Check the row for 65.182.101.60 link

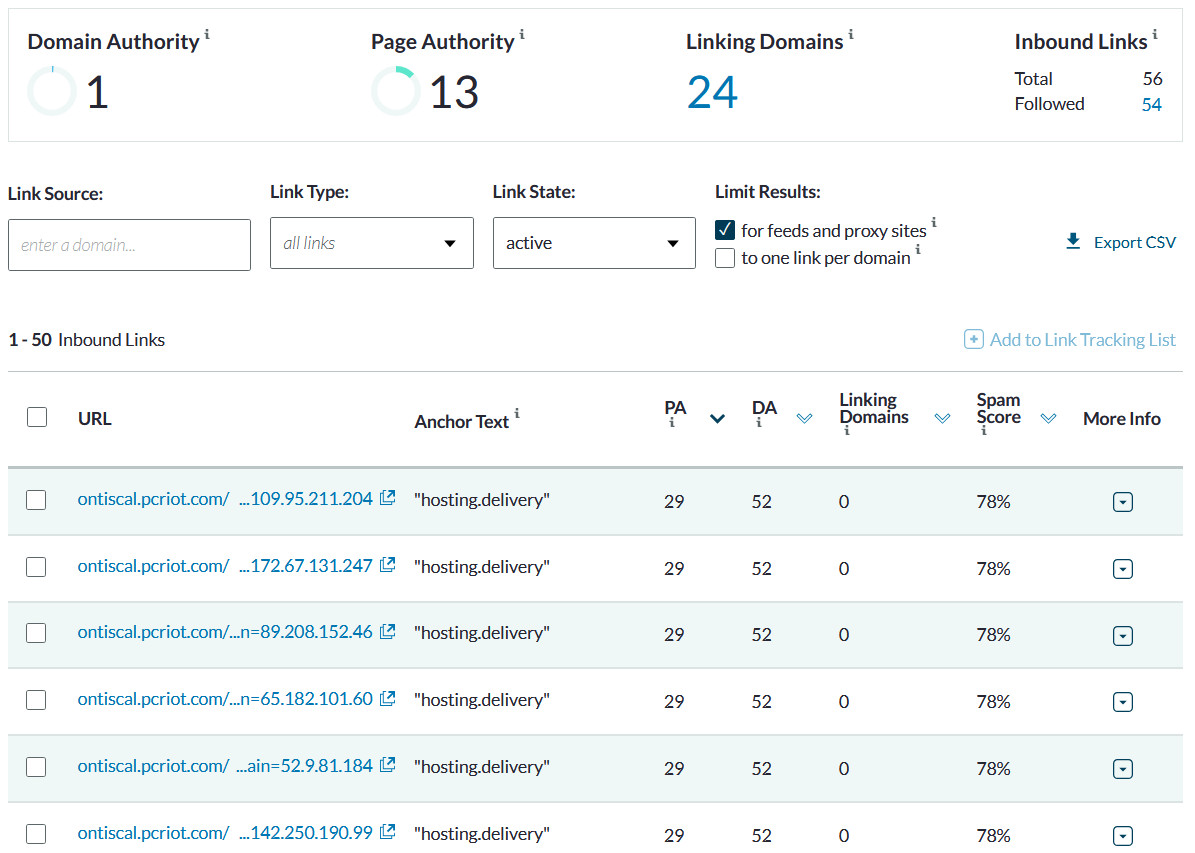pos(36,700)
